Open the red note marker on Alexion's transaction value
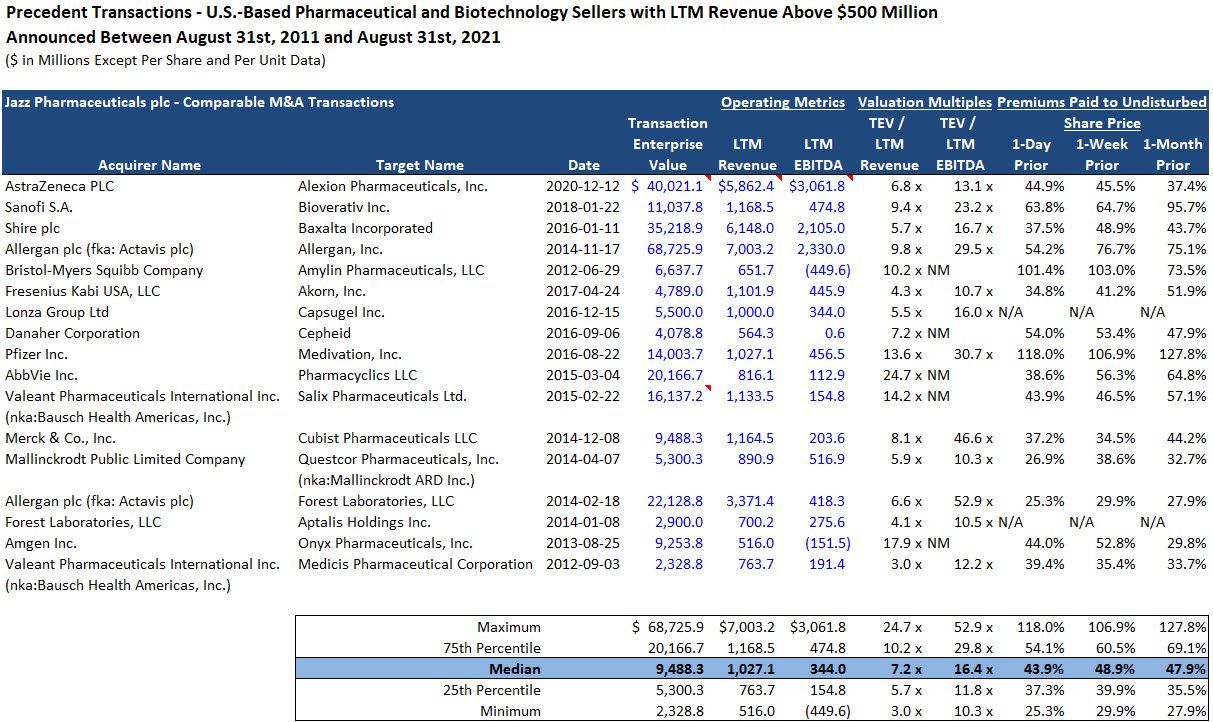 pyautogui.click(x=707, y=181)
